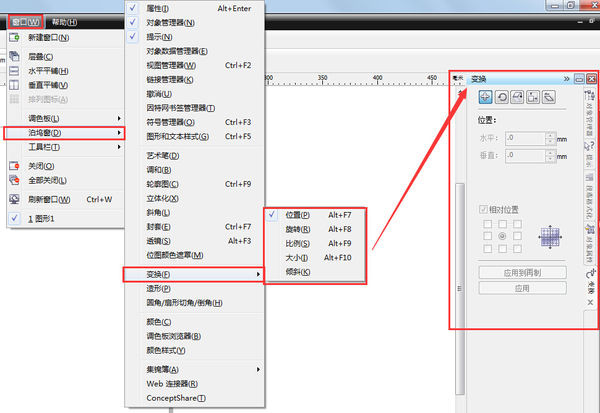The width and height of the screenshot is (600, 413).
Task: Click the 应用到再制 button
Action: point(522,273)
